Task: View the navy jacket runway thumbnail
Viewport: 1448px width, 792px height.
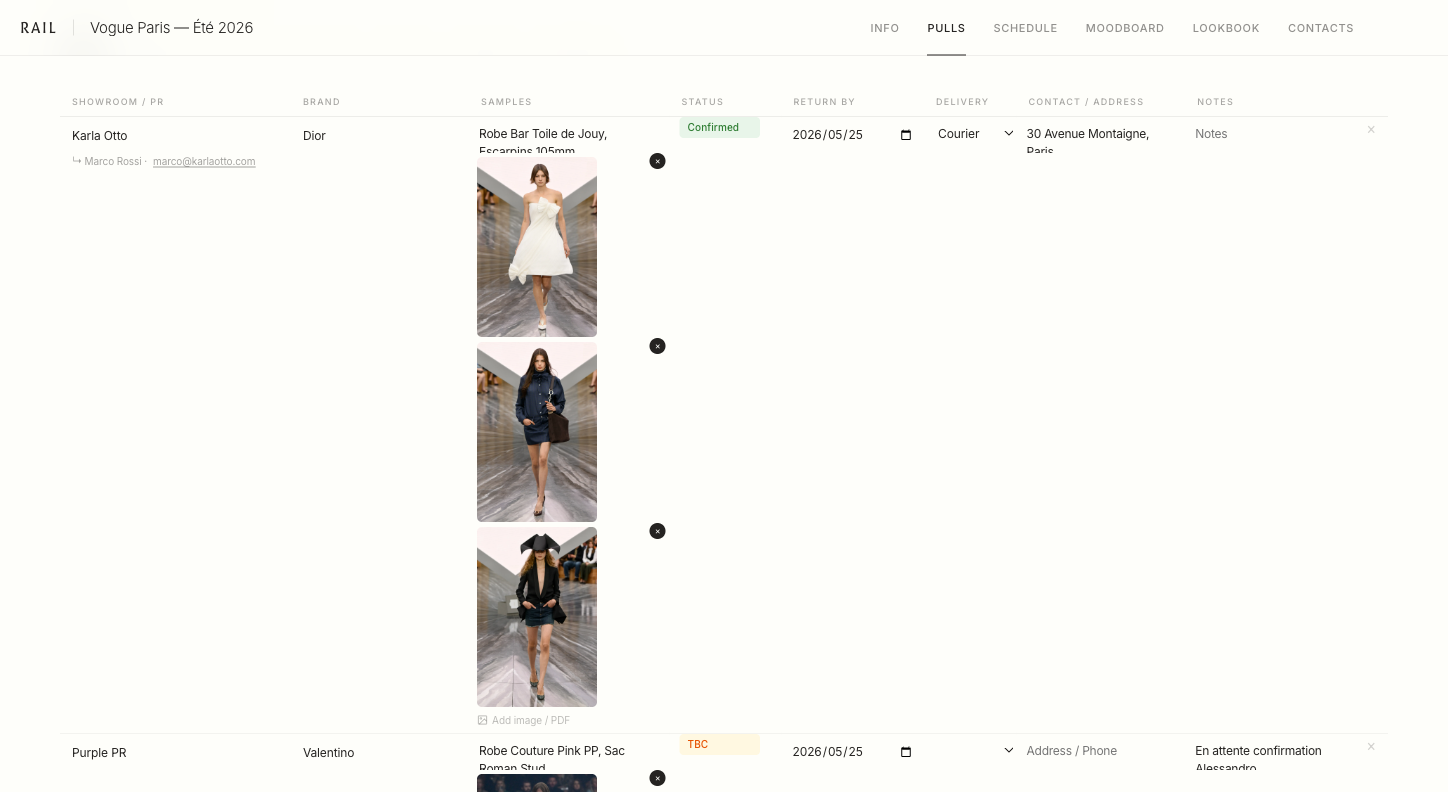Action: coord(537,432)
